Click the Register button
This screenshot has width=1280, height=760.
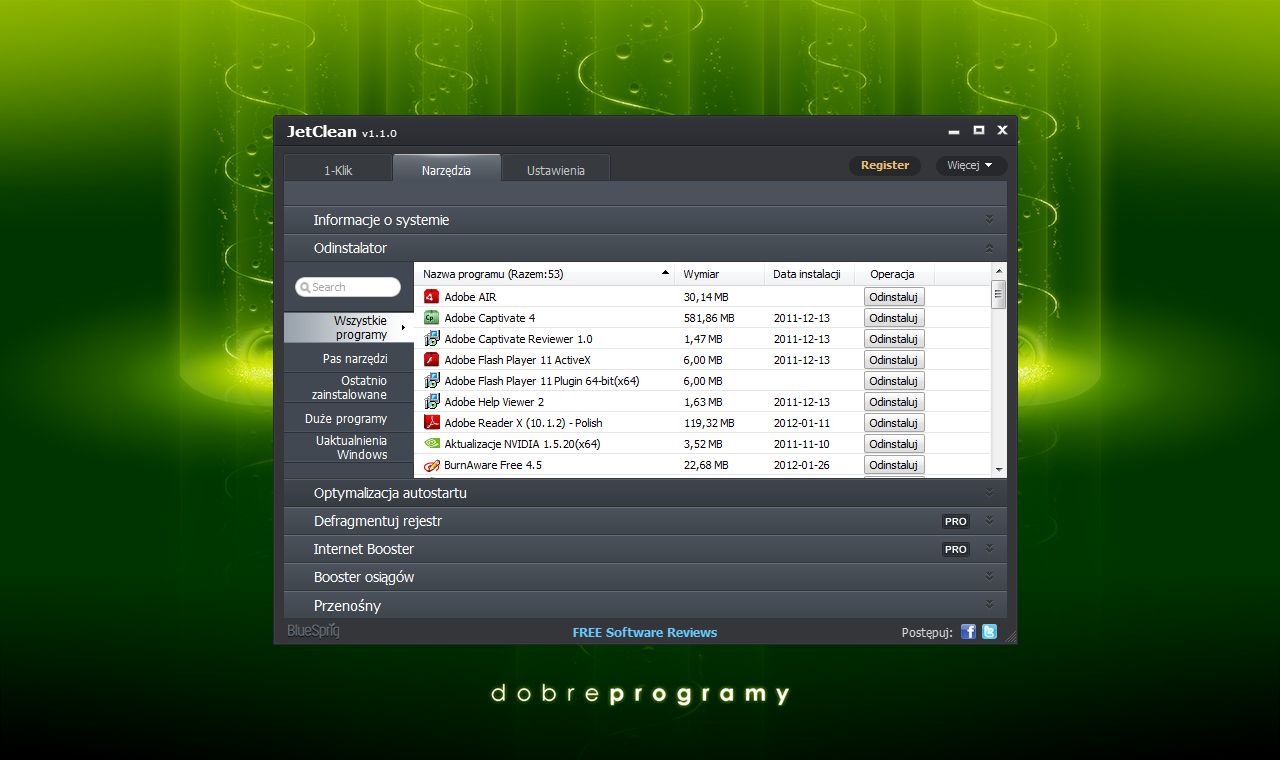click(x=885, y=165)
